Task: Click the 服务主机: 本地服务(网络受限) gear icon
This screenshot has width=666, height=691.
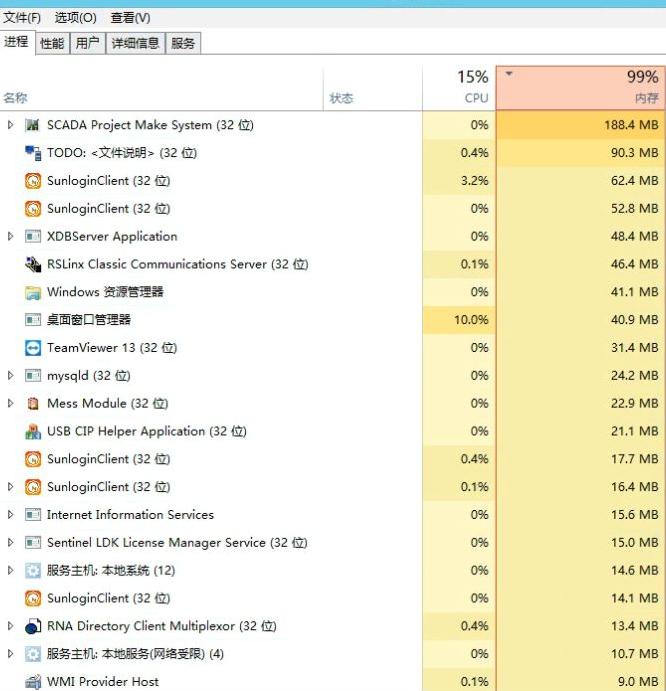Action: click(x=33, y=654)
